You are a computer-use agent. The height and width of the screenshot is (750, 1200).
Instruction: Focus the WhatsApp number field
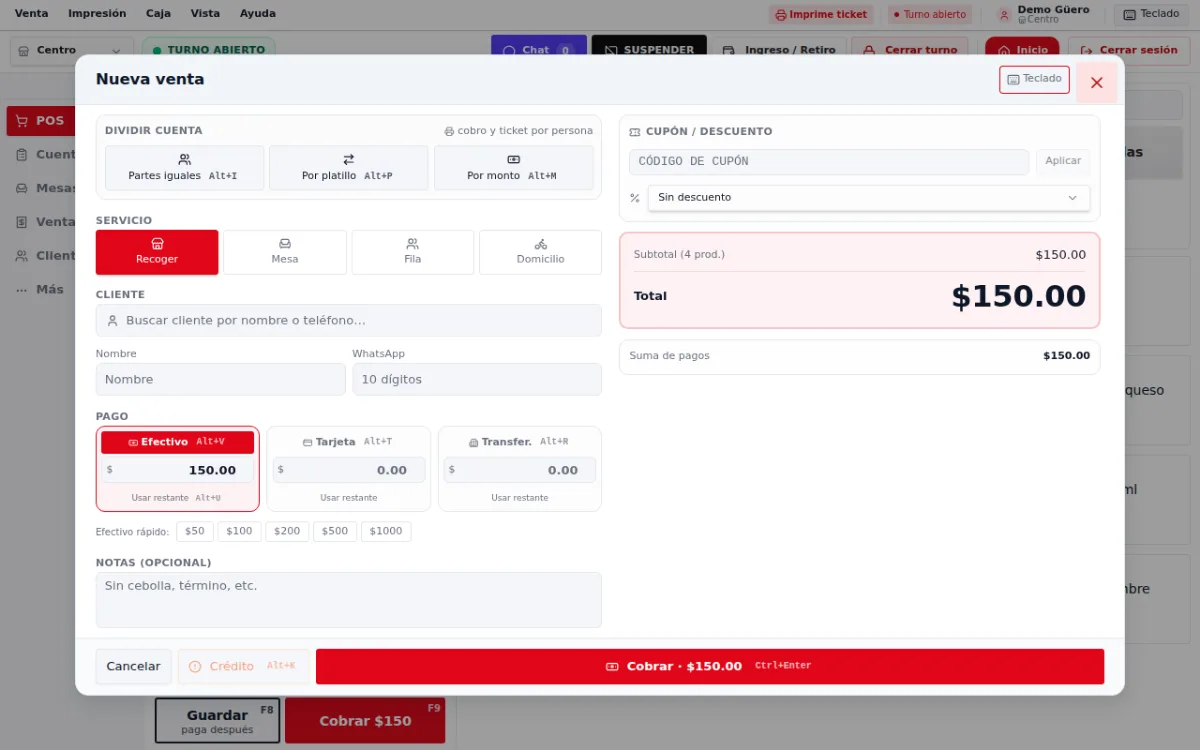coord(477,379)
